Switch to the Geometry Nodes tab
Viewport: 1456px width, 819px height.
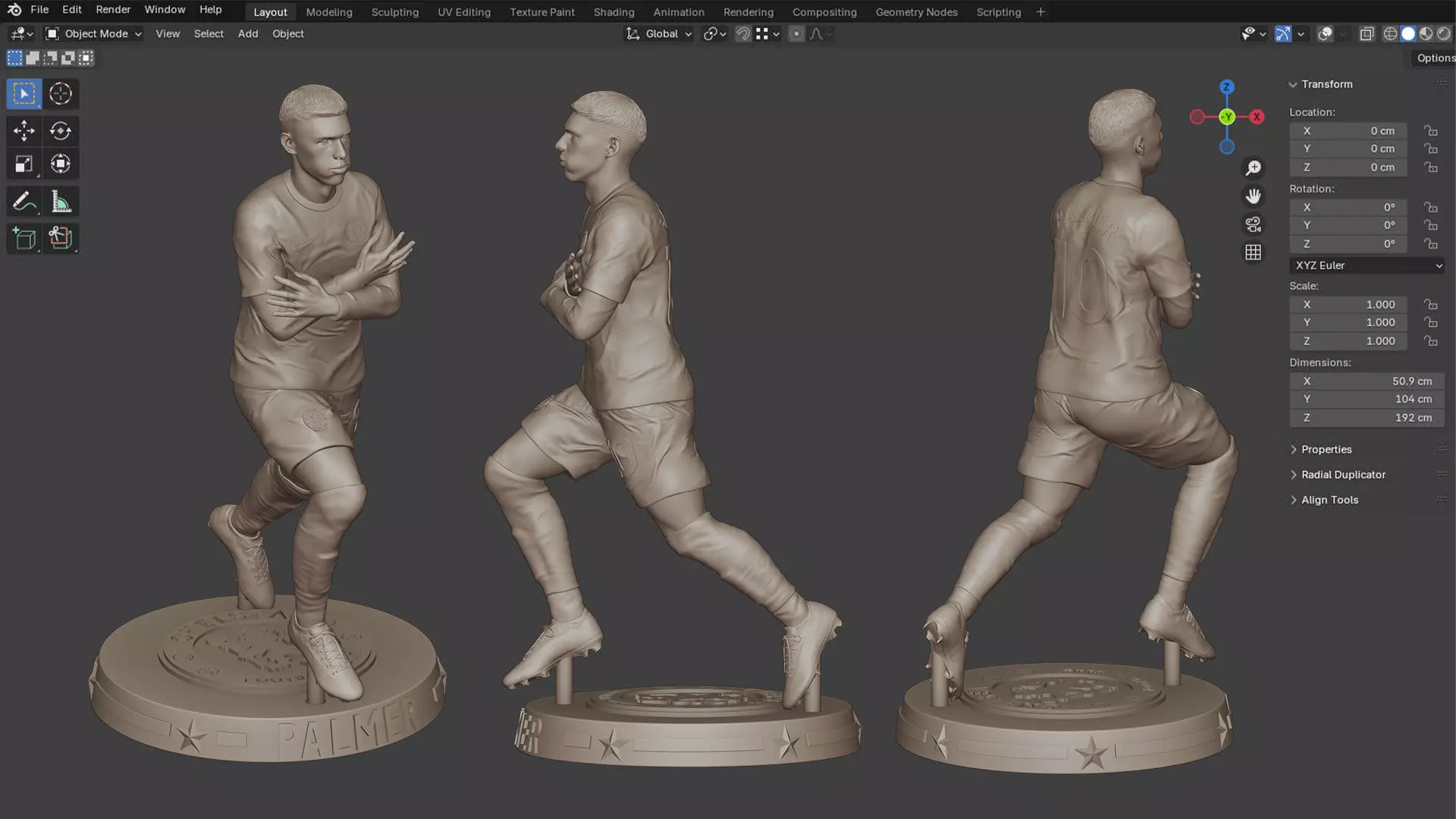click(x=916, y=12)
